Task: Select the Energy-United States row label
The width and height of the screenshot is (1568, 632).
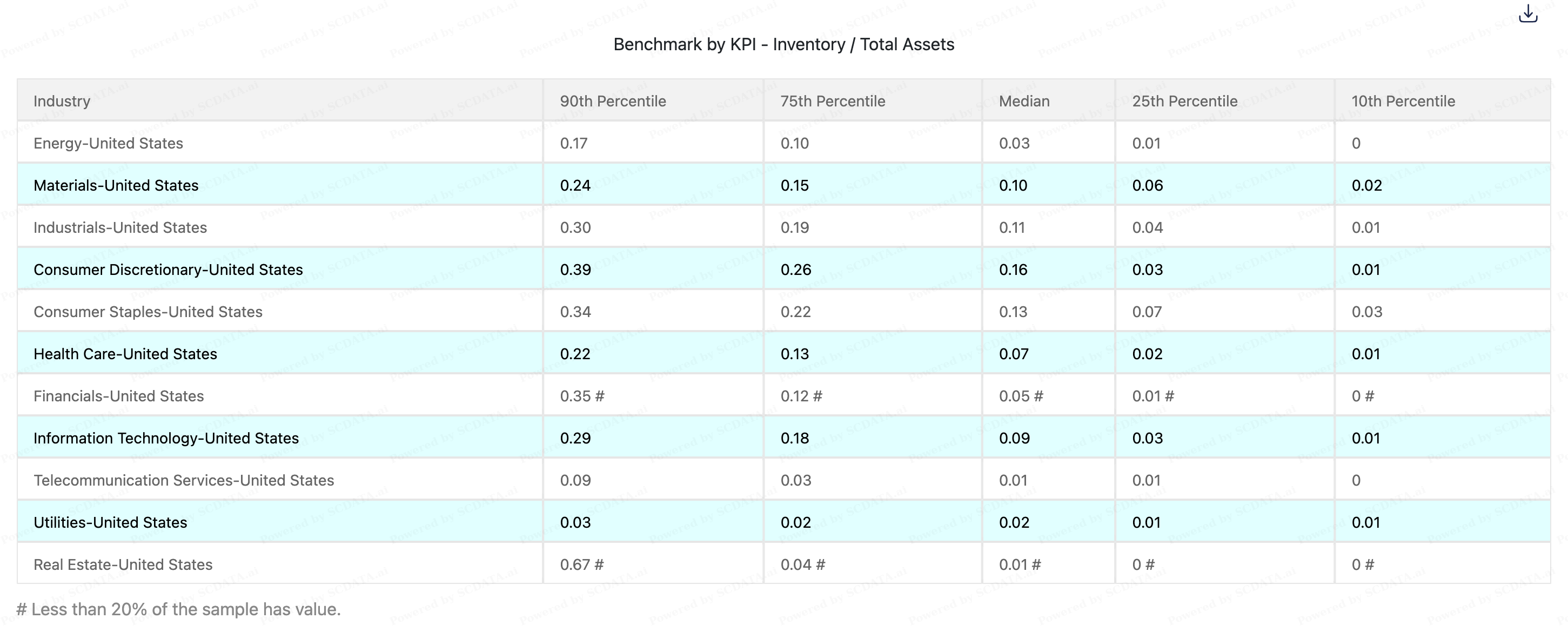Action: tap(109, 143)
